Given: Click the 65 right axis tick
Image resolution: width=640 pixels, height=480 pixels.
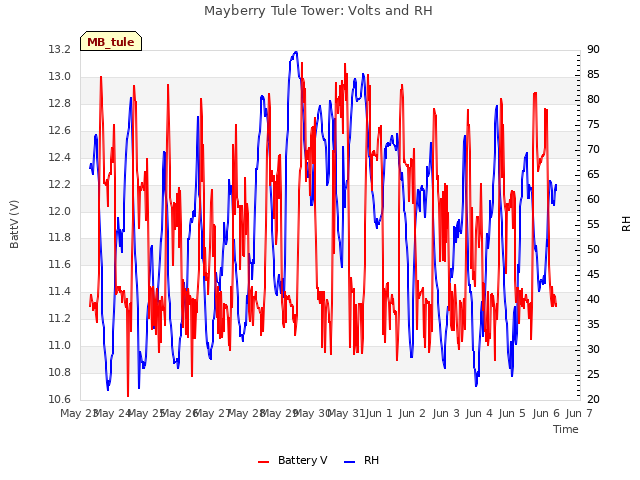Looking at the screenshot, I should tap(593, 175).
